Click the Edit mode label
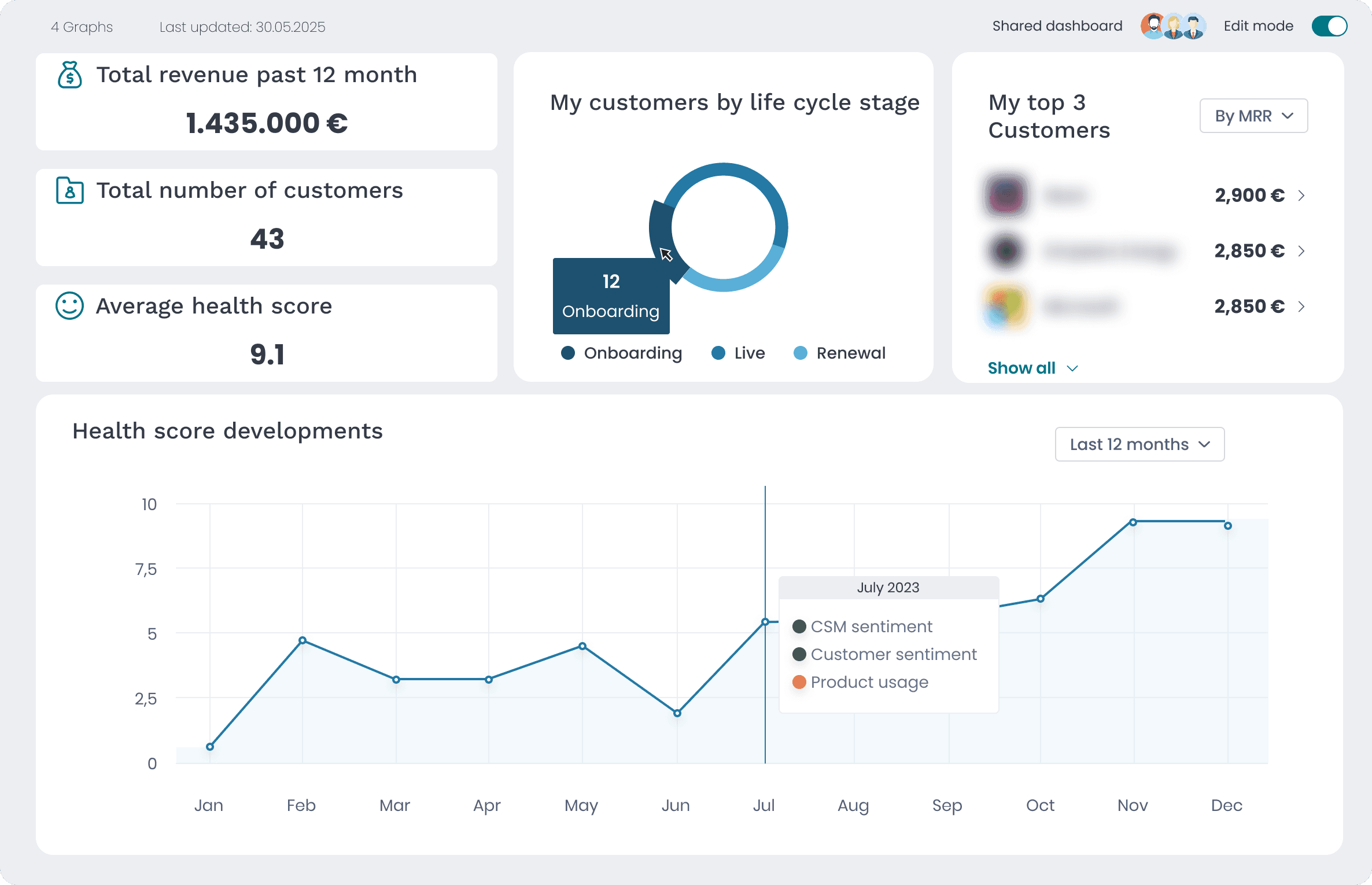 tap(1258, 26)
